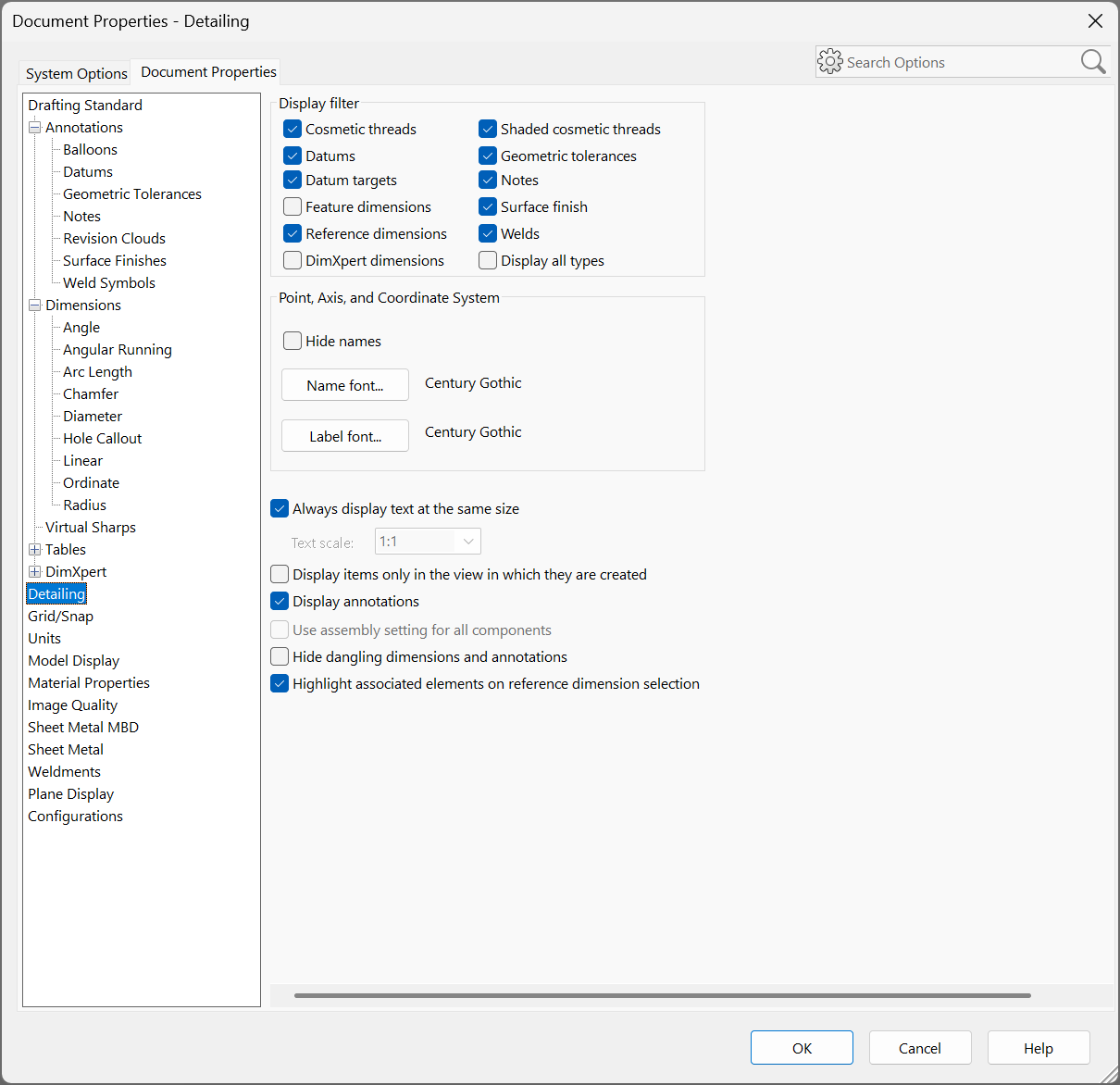Select Units in the tree
This screenshot has width=1120, height=1085.
point(44,639)
